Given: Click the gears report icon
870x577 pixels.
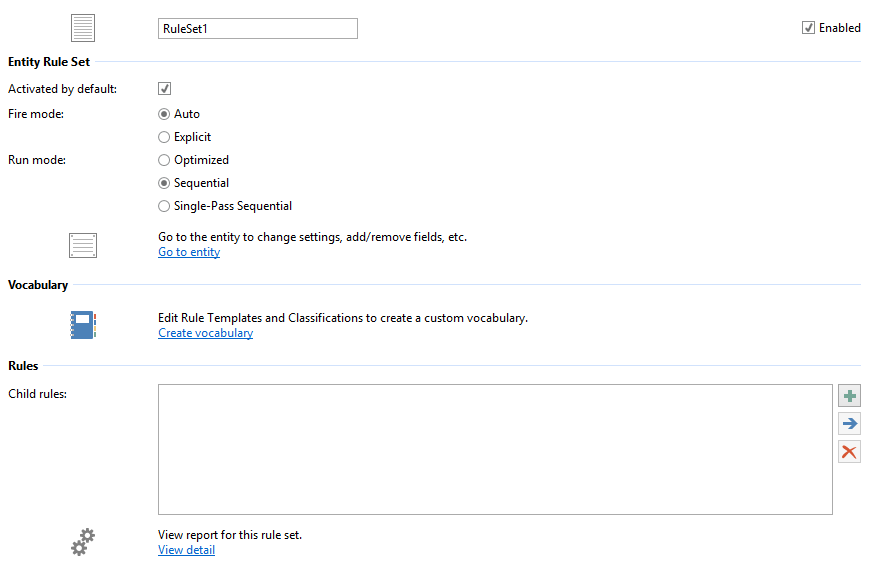Looking at the screenshot, I should tap(83, 541).
